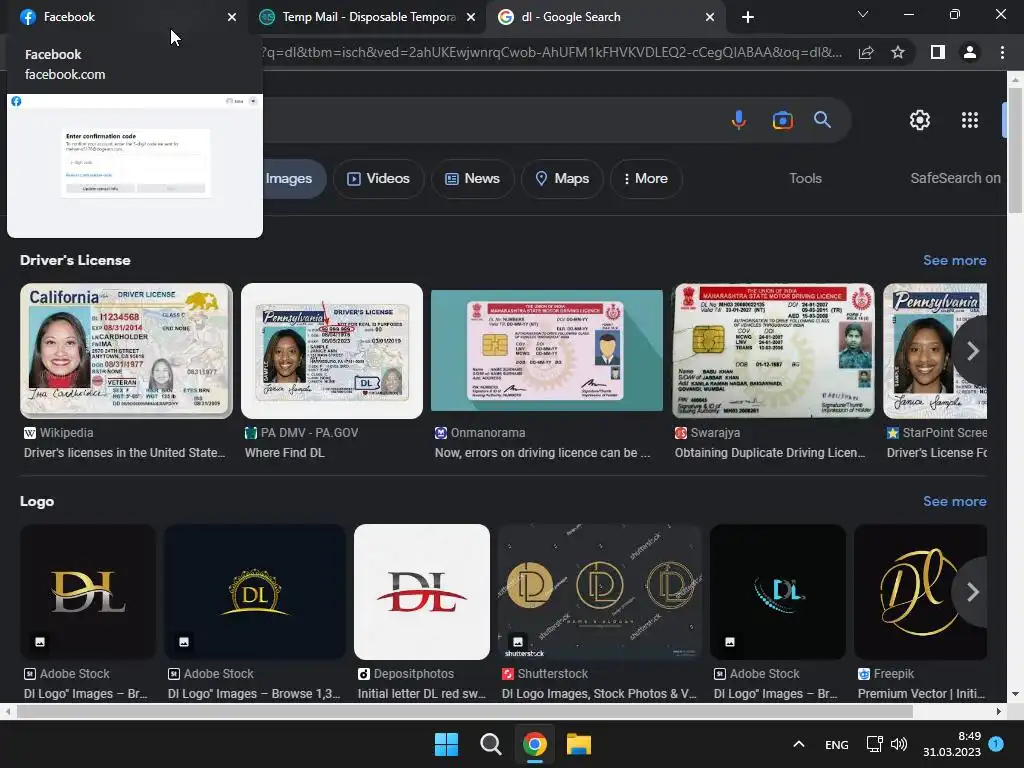Open the Swarajya Maharashtra licence image
This screenshot has height=768, width=1024.
[x=773, y=351]
